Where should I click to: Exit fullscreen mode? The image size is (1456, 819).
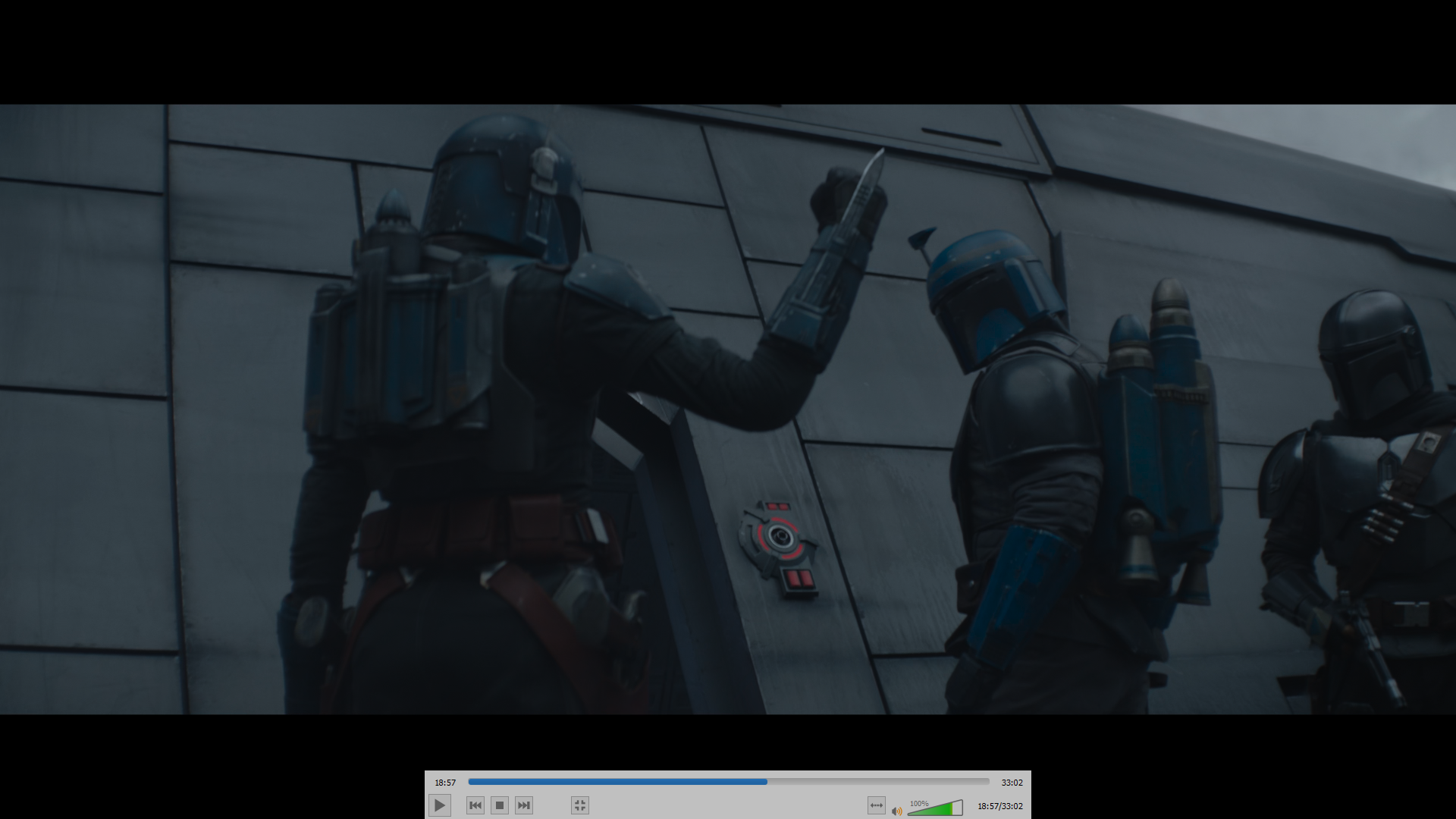(580, 805)
